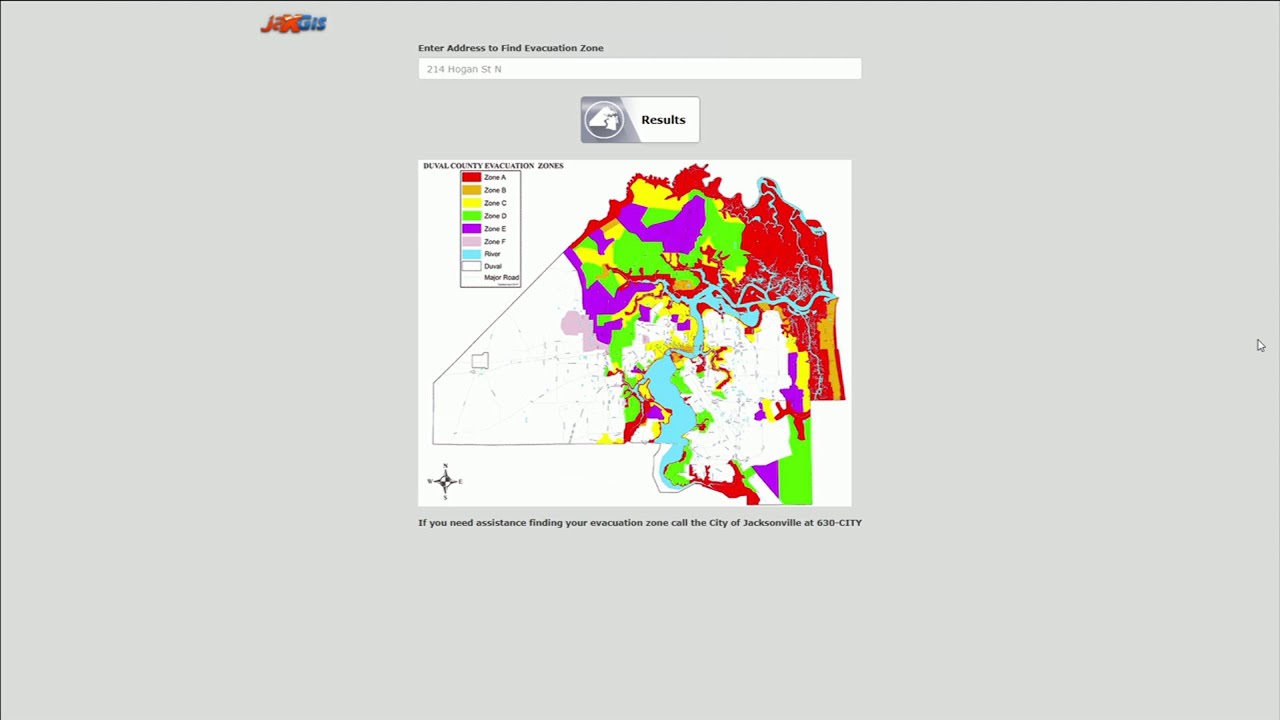Screen dimensions: 1280x720
Task: Click the Zone B orange legend swatch
Action: 471,190
